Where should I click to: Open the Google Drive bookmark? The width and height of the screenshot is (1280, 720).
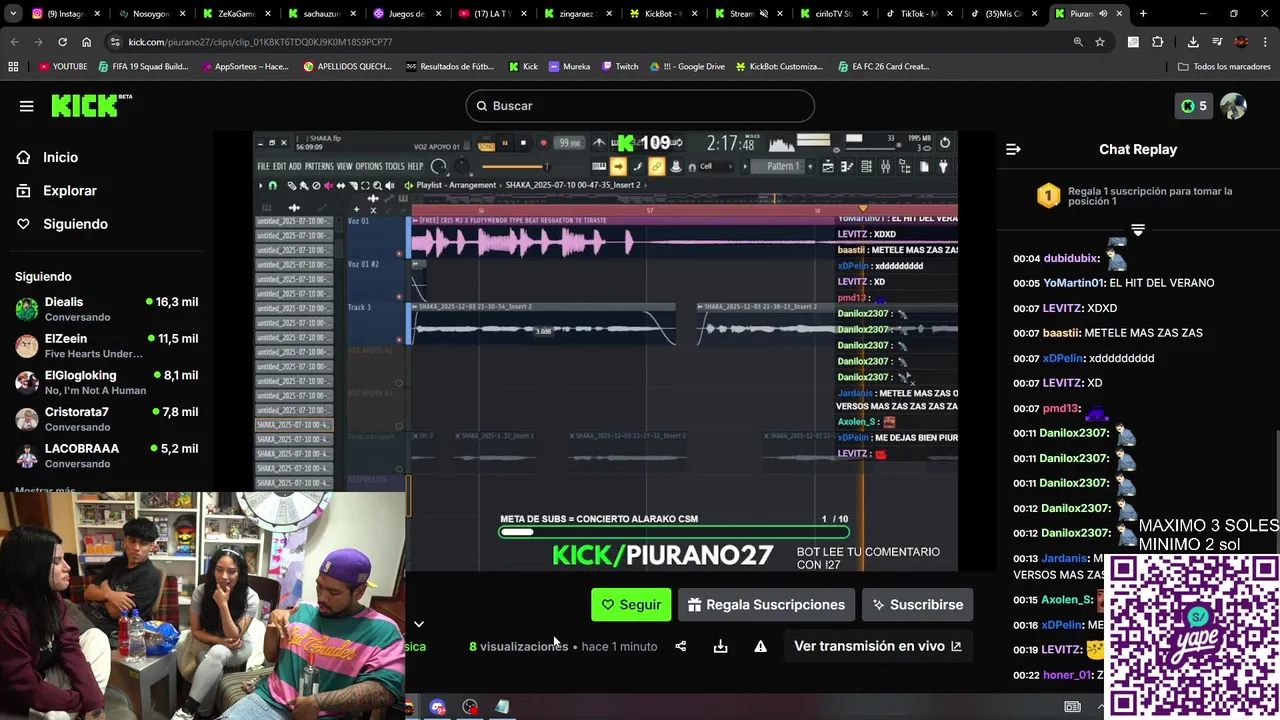point(687,67)
